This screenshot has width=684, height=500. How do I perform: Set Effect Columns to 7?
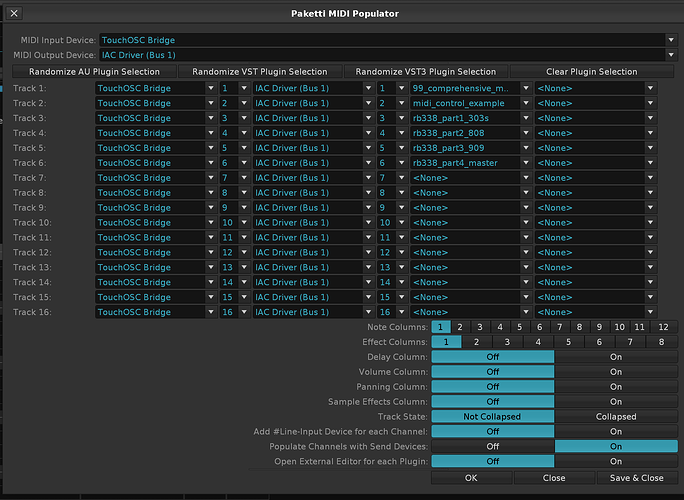(x=630, y=342)
